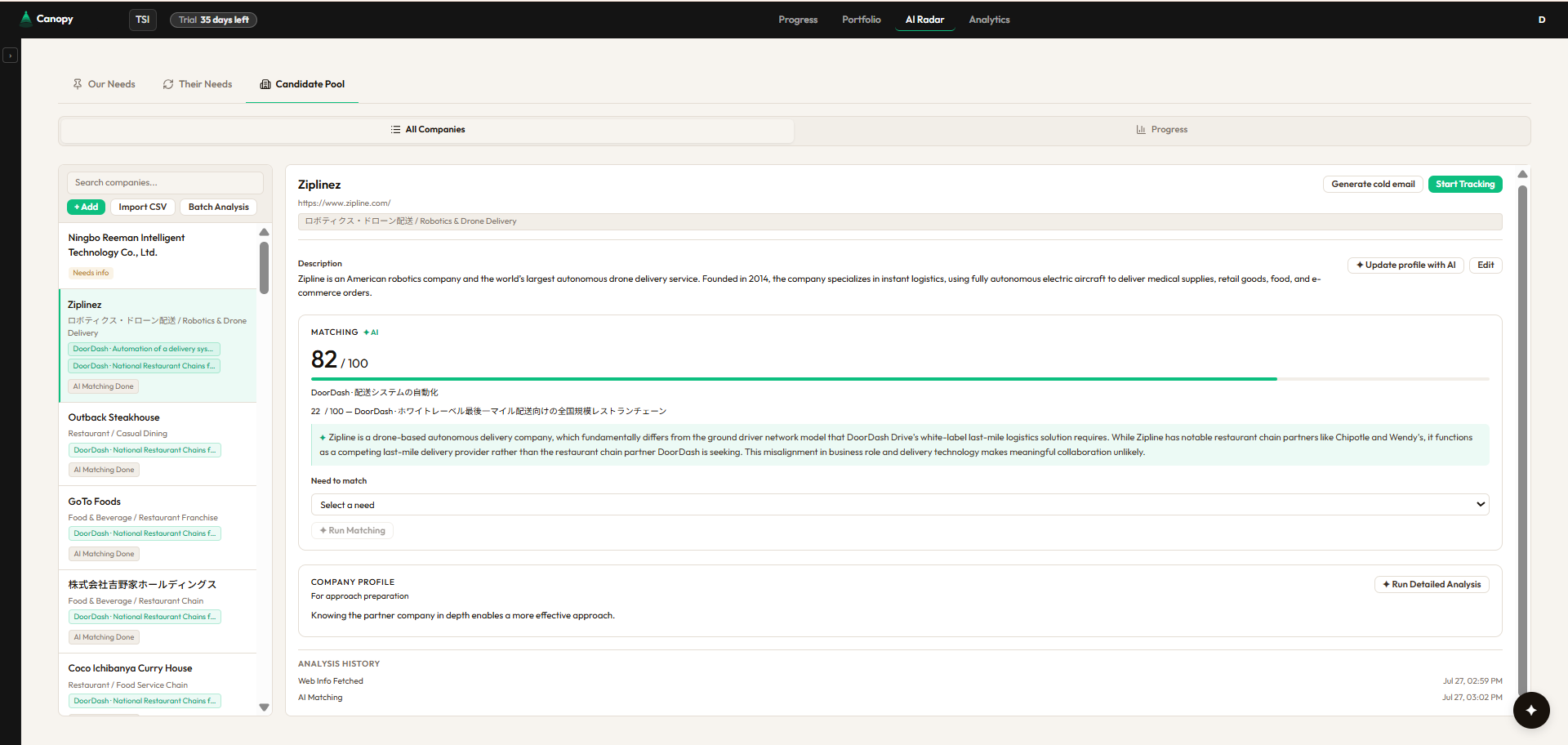Click Outback Steakhouse's DoorDash National Restaurant tag
The height and width of the screenshot is (745, 1568).
pyautogui.click(x=145, y=450)
